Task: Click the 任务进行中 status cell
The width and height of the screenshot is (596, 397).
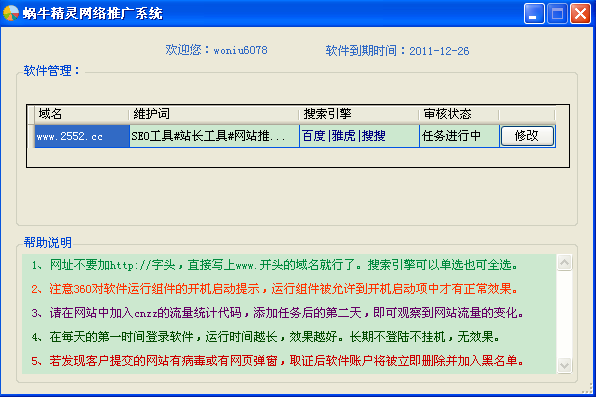Action: pos(459,136)
